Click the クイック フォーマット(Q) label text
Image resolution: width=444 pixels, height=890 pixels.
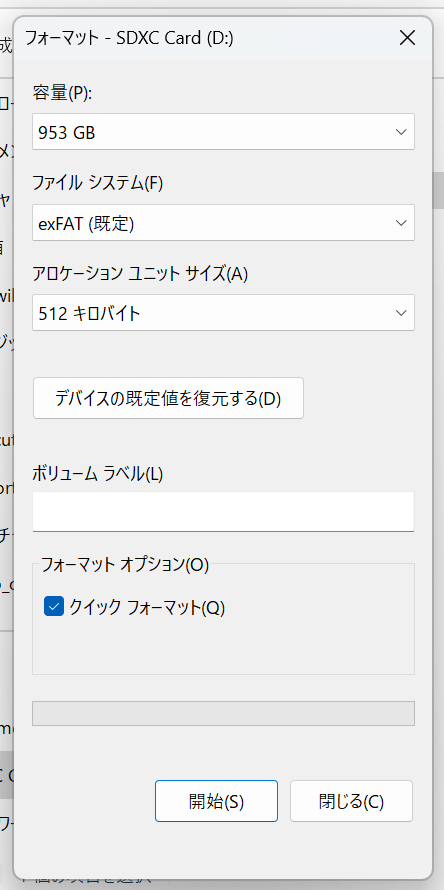pos(147,607)
